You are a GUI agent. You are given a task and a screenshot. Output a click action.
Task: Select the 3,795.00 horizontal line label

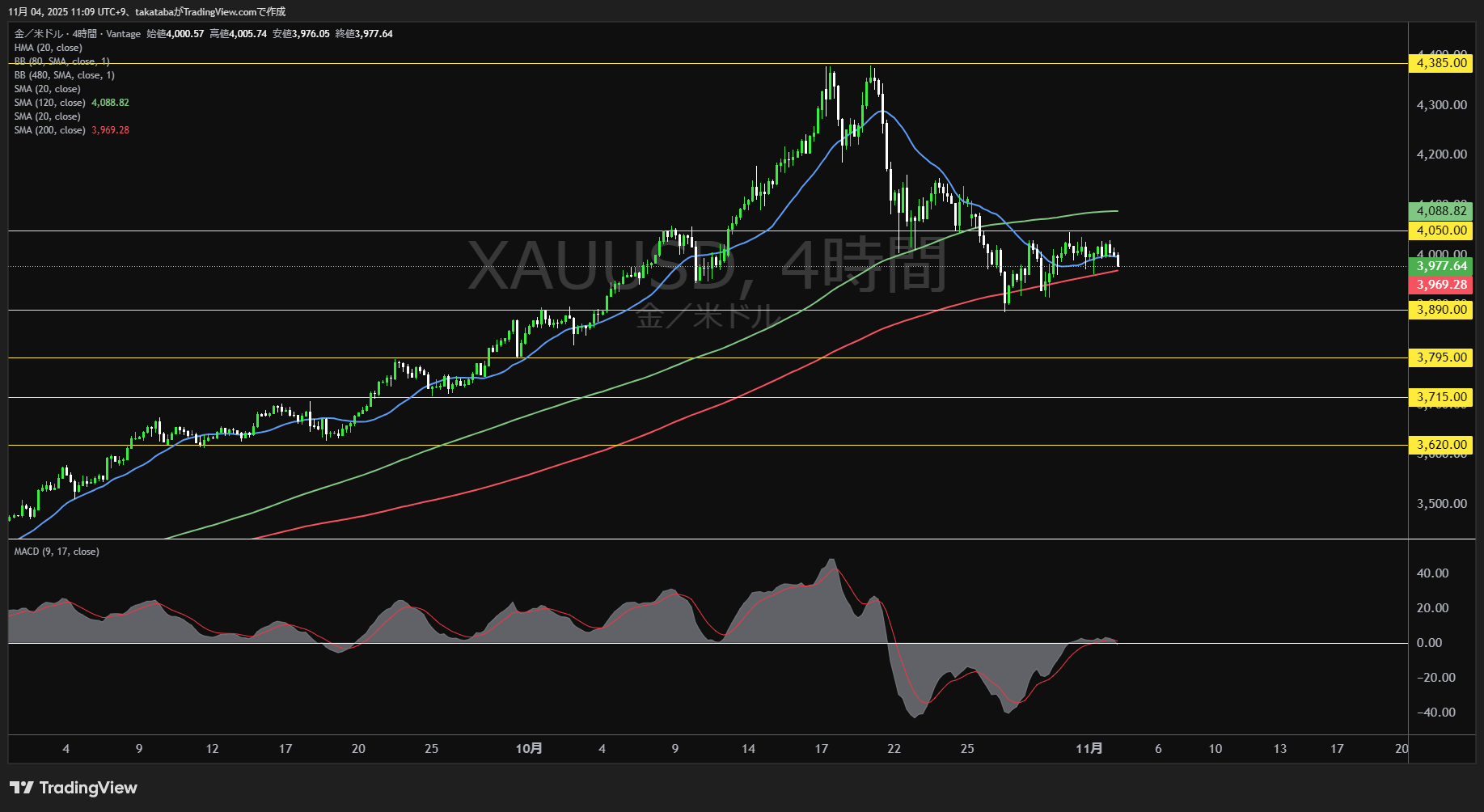click(1441, 357)
